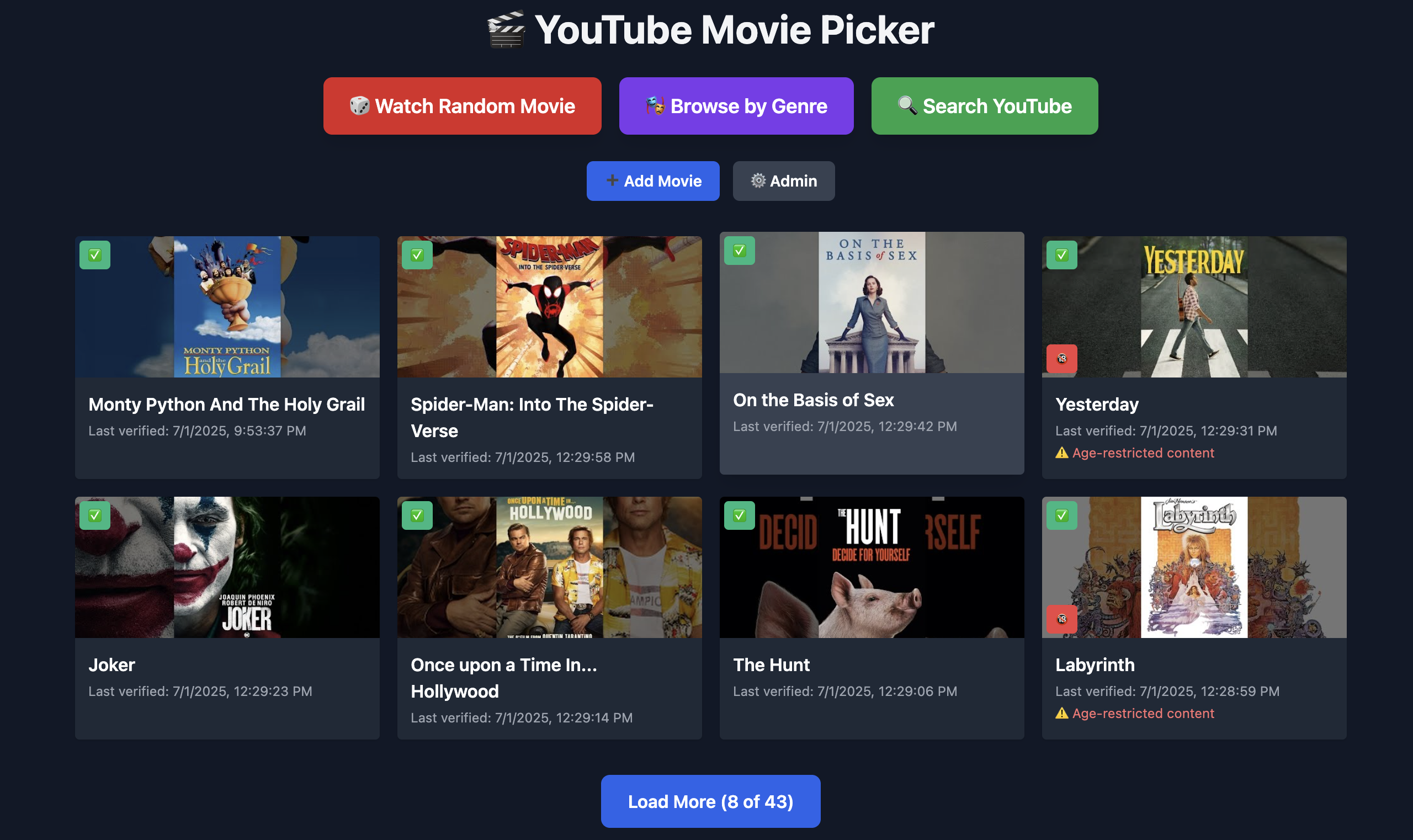
Task: Click the 18+ age badge on Yesterday poster
Action: 1062,358
